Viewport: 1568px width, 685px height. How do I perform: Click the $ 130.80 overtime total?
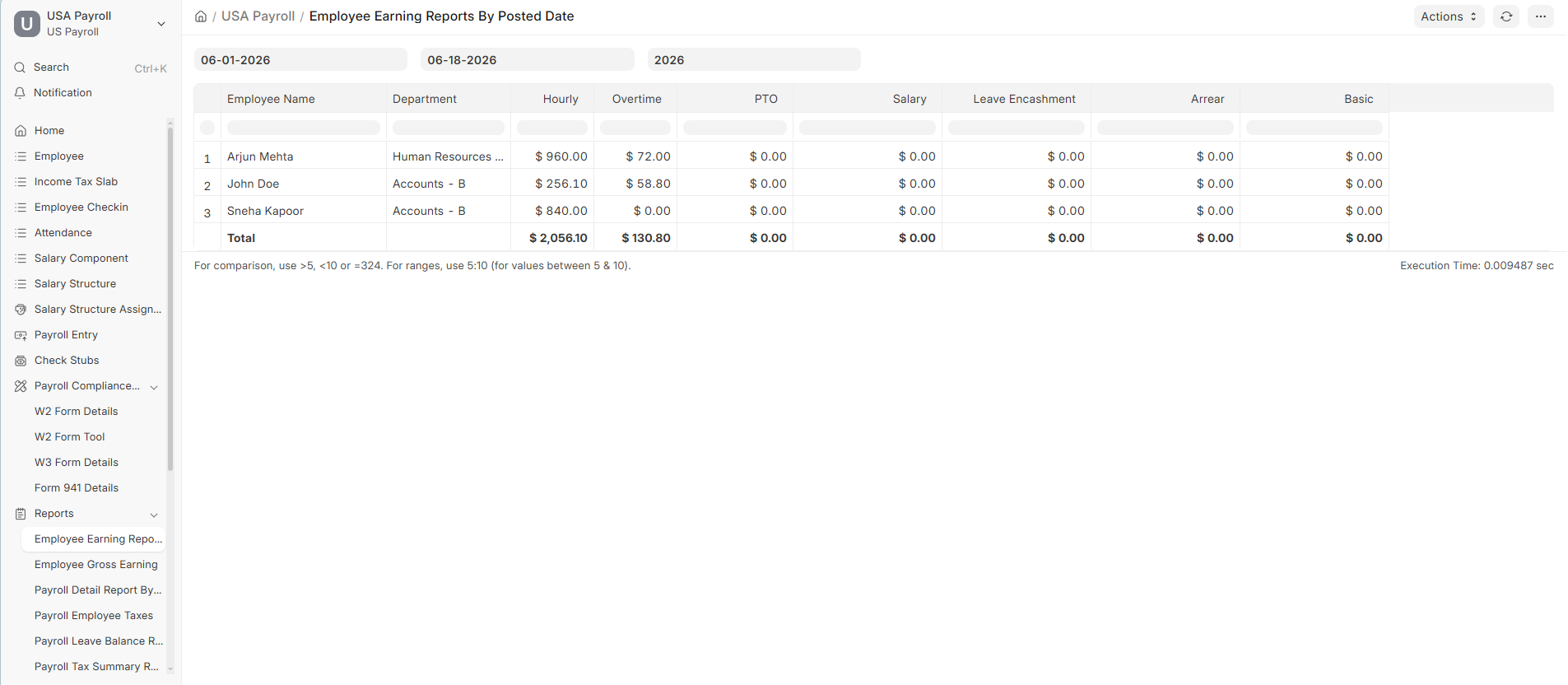646,238
